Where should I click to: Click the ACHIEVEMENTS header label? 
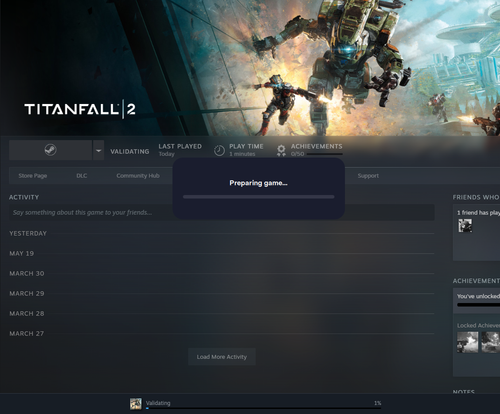click(x=316, y=146)
